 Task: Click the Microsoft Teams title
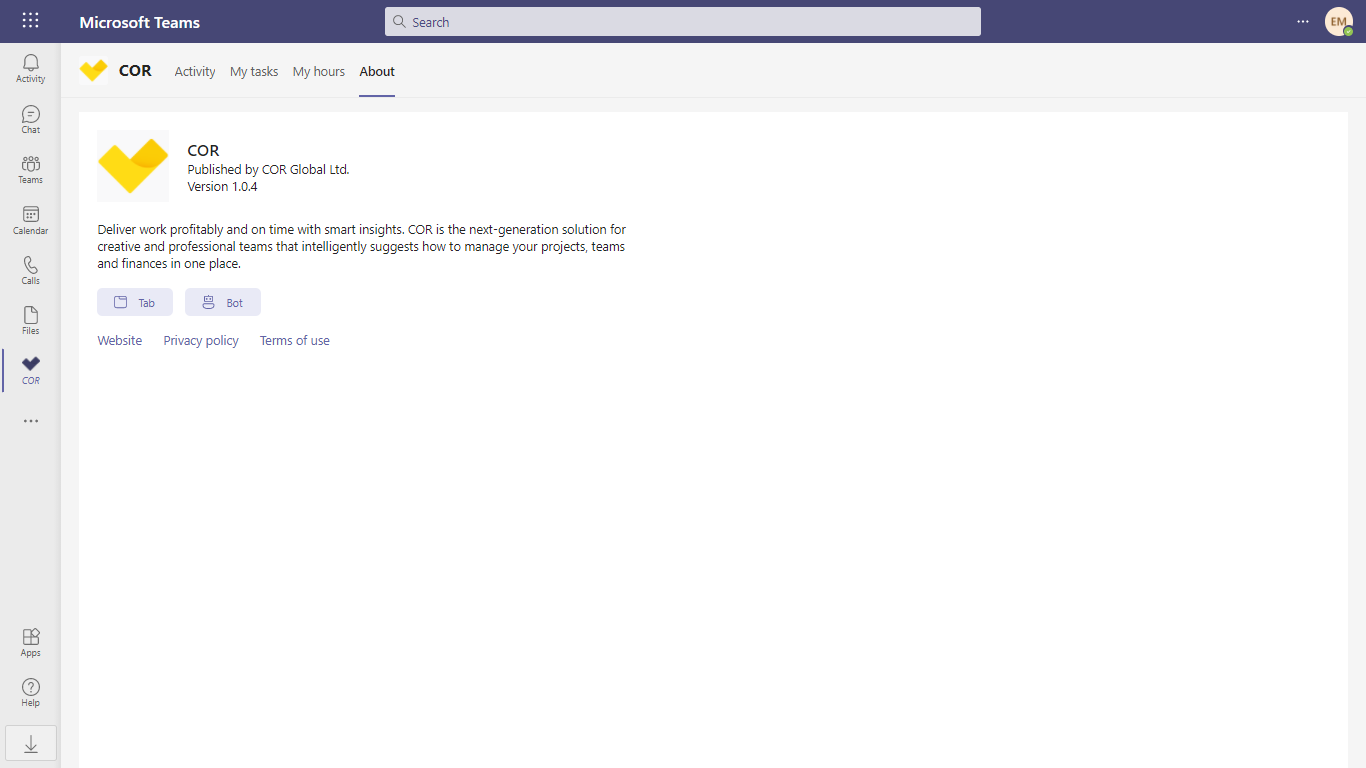pos(140,22)
